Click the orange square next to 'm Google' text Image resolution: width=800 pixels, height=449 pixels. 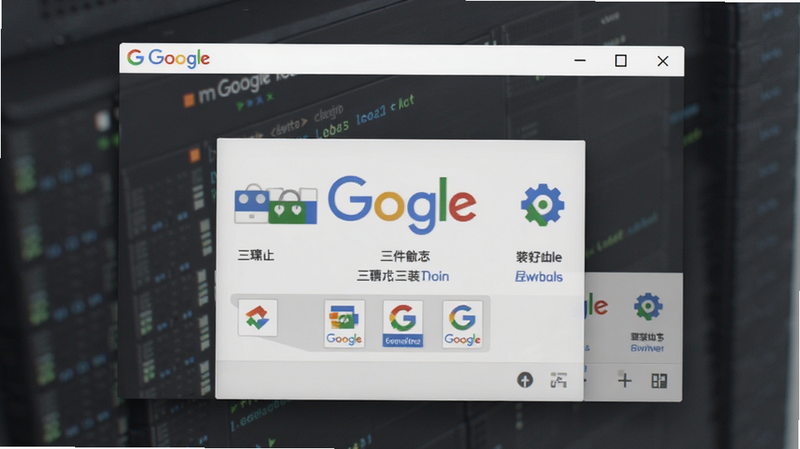[189, 99]
